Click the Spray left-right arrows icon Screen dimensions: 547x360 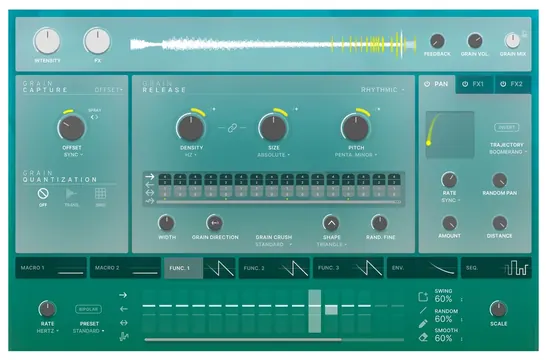(94, 117)
